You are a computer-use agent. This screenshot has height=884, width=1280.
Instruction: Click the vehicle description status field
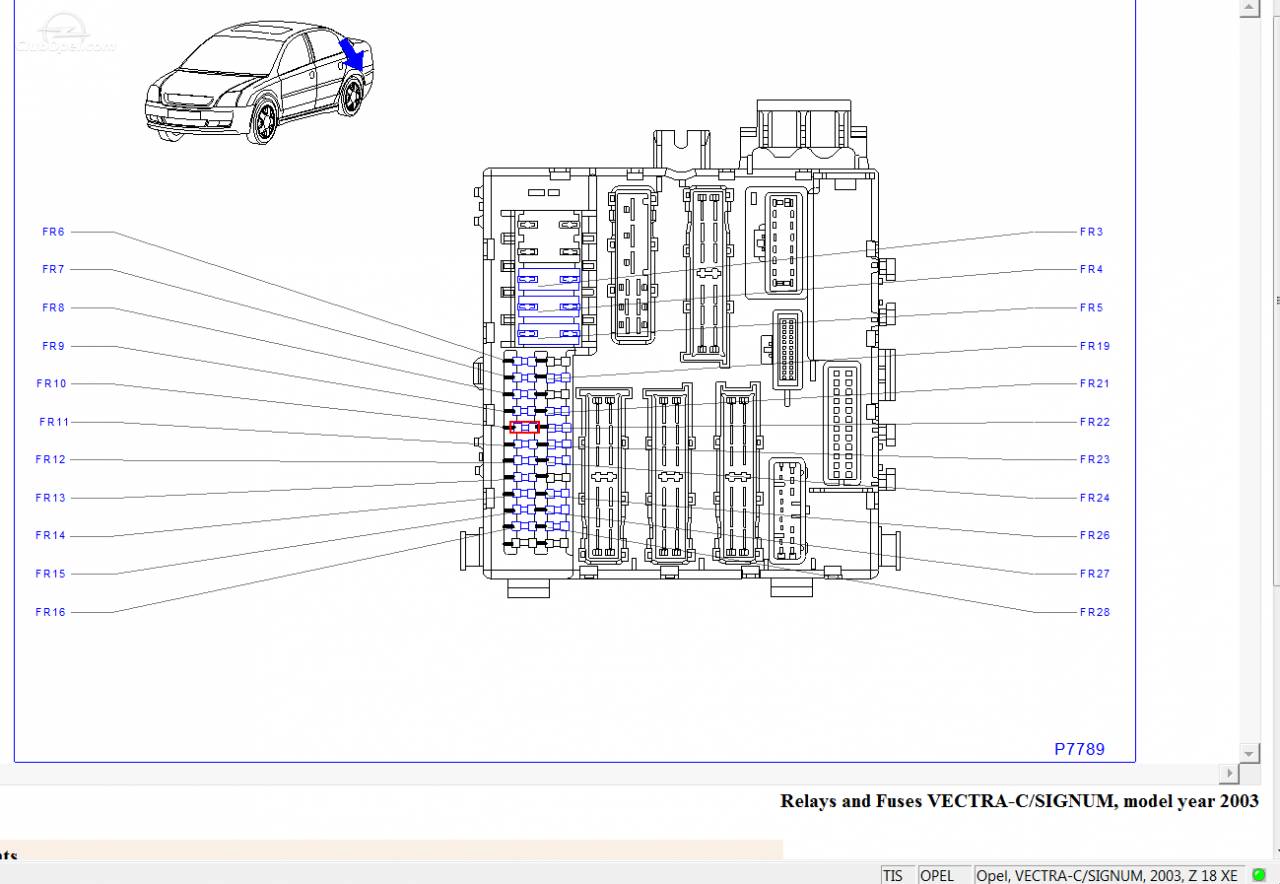pos(1109,875)
